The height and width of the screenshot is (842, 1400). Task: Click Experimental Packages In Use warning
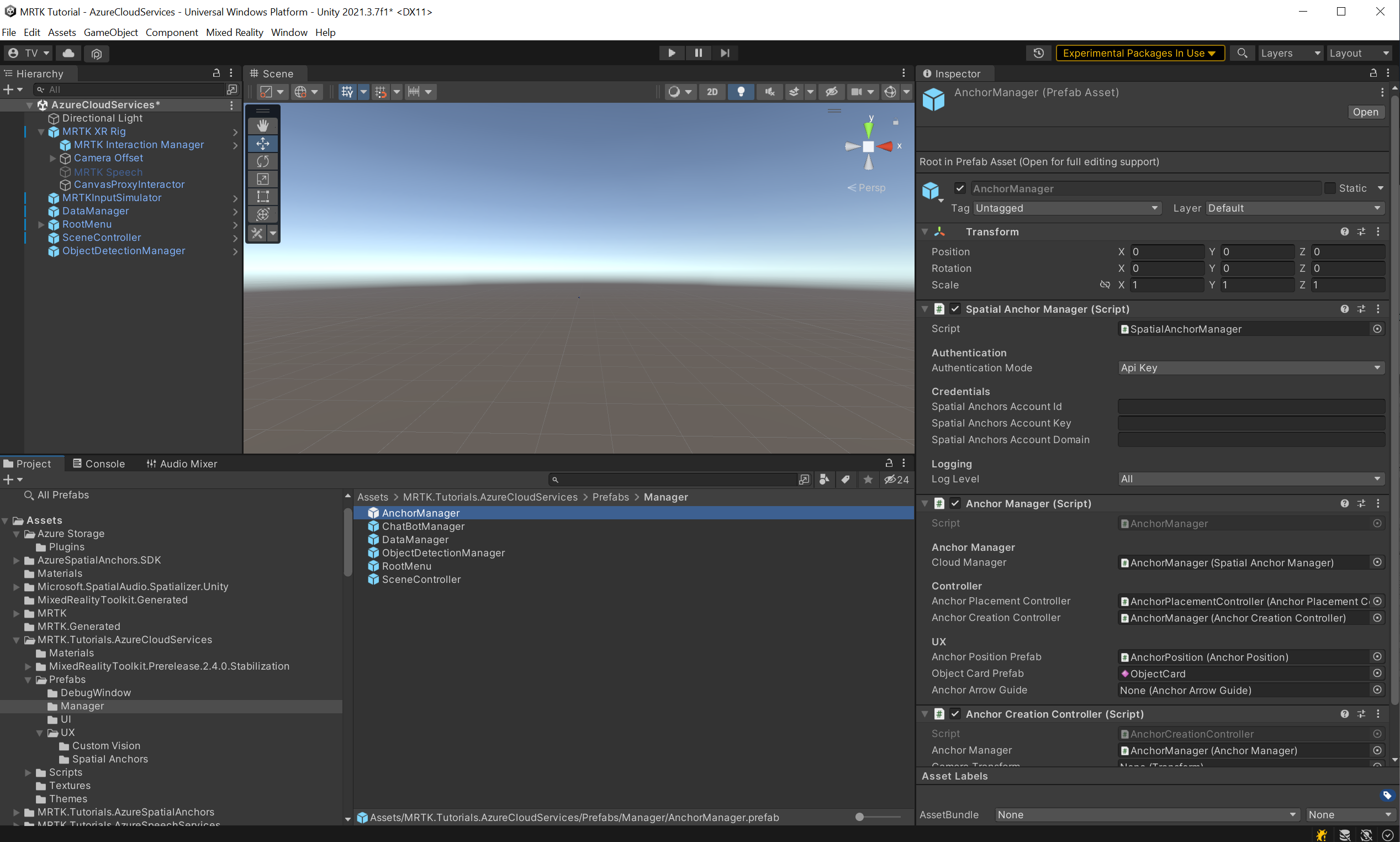coord(1140,53)
